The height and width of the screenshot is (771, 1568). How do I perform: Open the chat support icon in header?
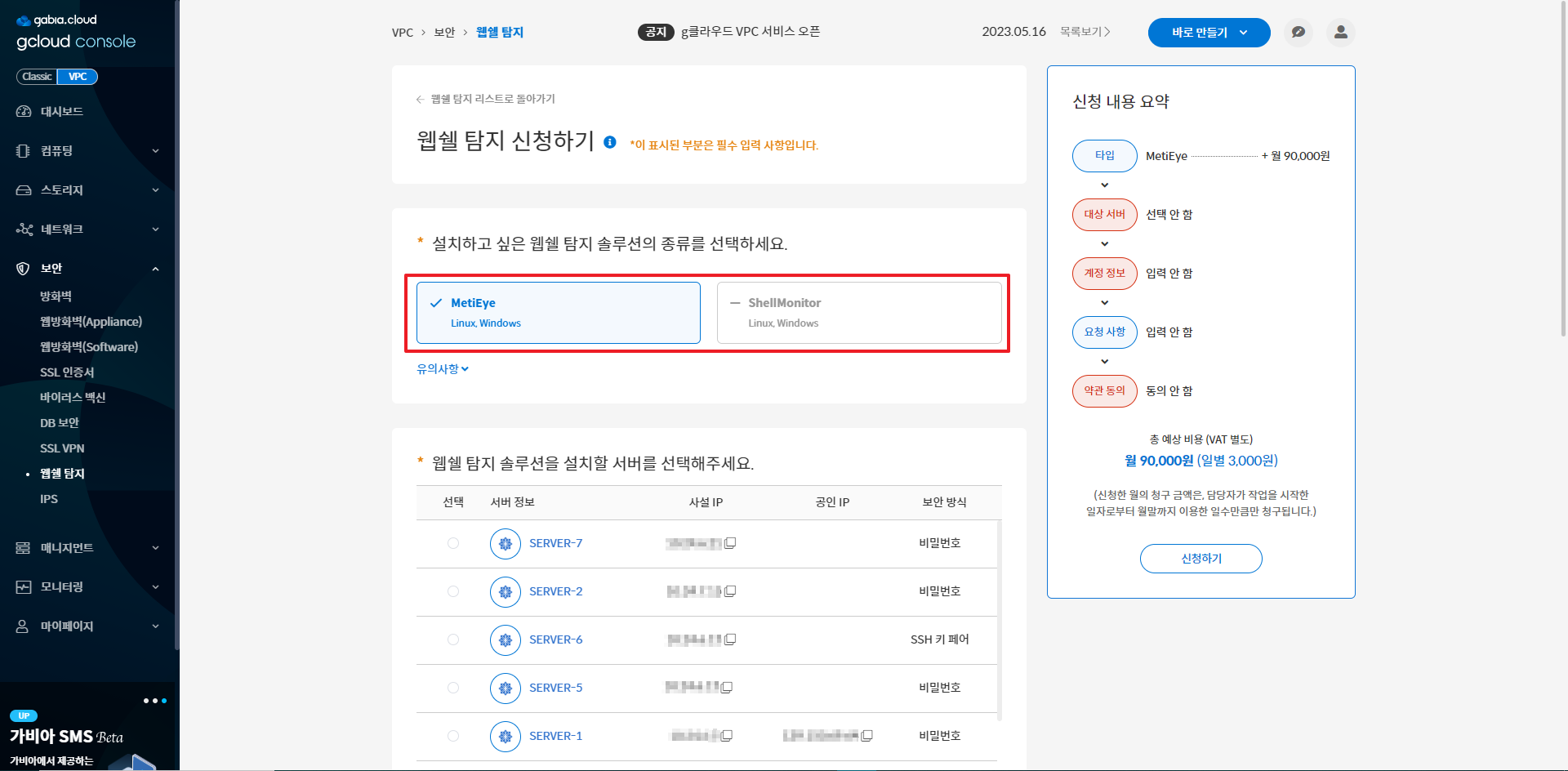(x=1298, y=33)
